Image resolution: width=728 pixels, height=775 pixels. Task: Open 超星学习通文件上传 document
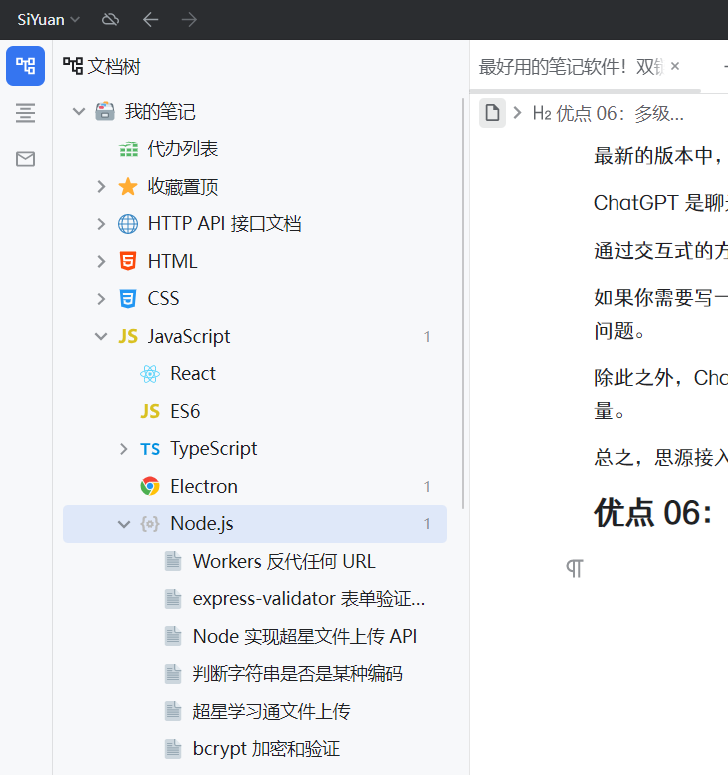pyautogui.click(x=272, y=712)
